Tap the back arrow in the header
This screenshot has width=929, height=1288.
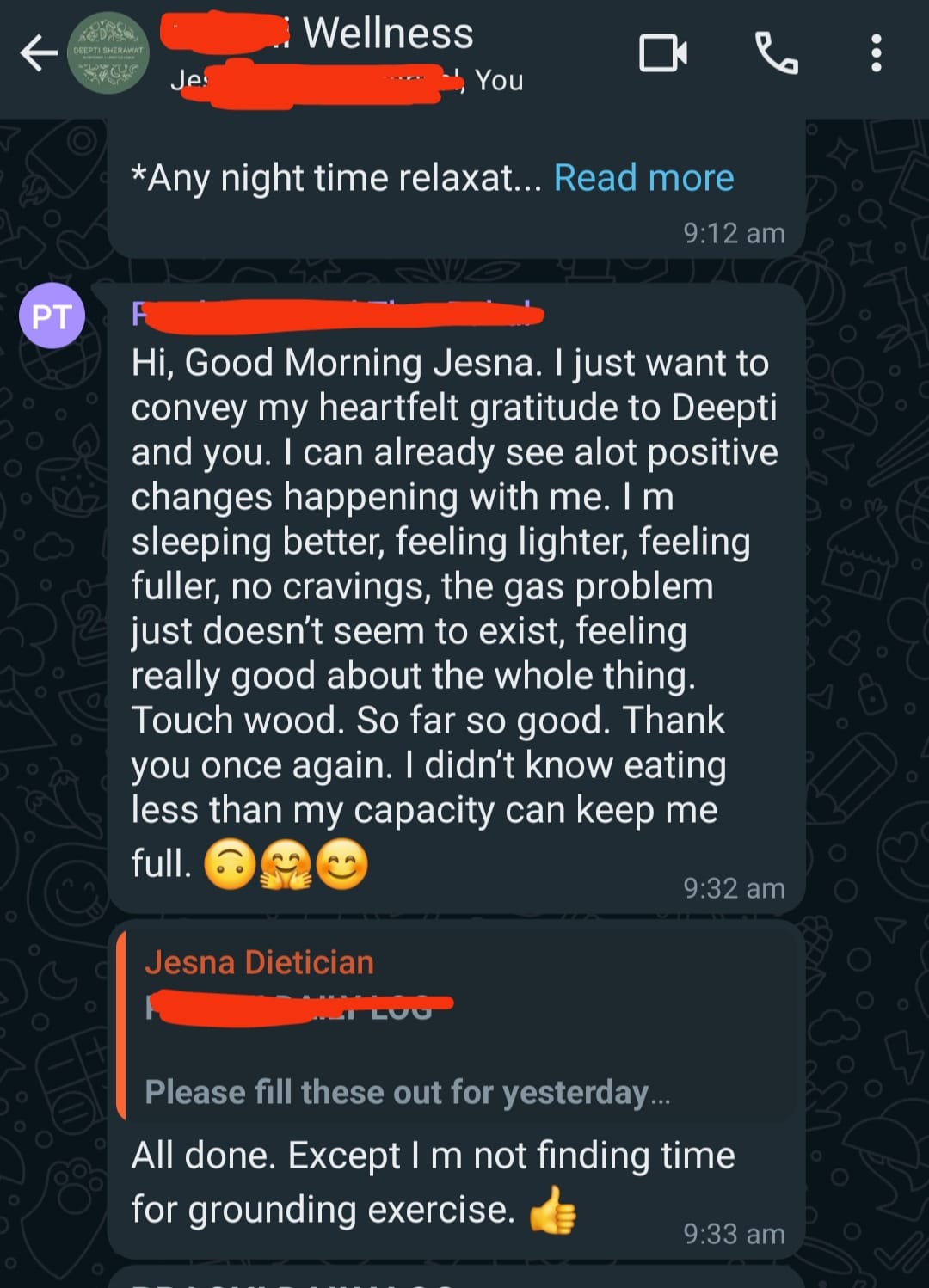39,53
